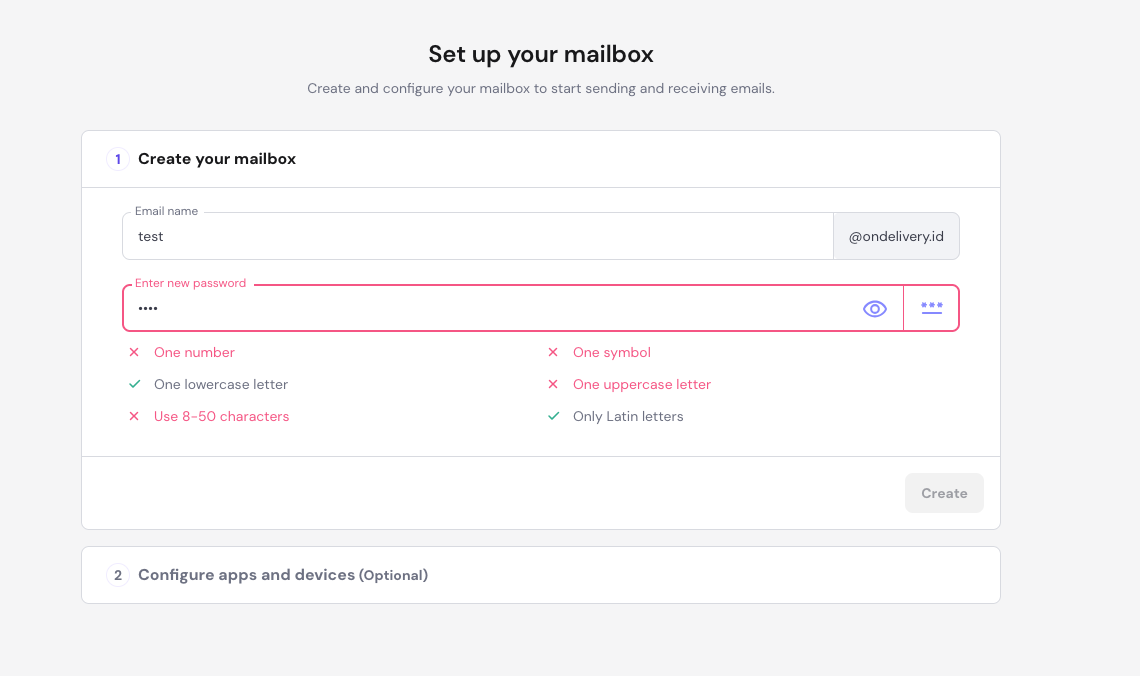Click the step 1 number badge
This screenshot has width=1140, height=676.
pyautogui.click(x=118, y=159)
